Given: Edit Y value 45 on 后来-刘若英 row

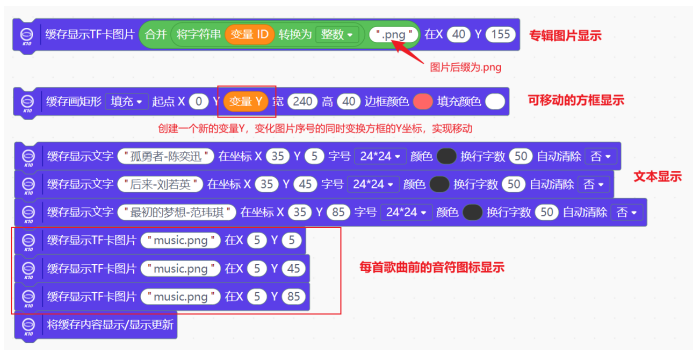Looking at the screenshot, I should click(x=305, y=184).
